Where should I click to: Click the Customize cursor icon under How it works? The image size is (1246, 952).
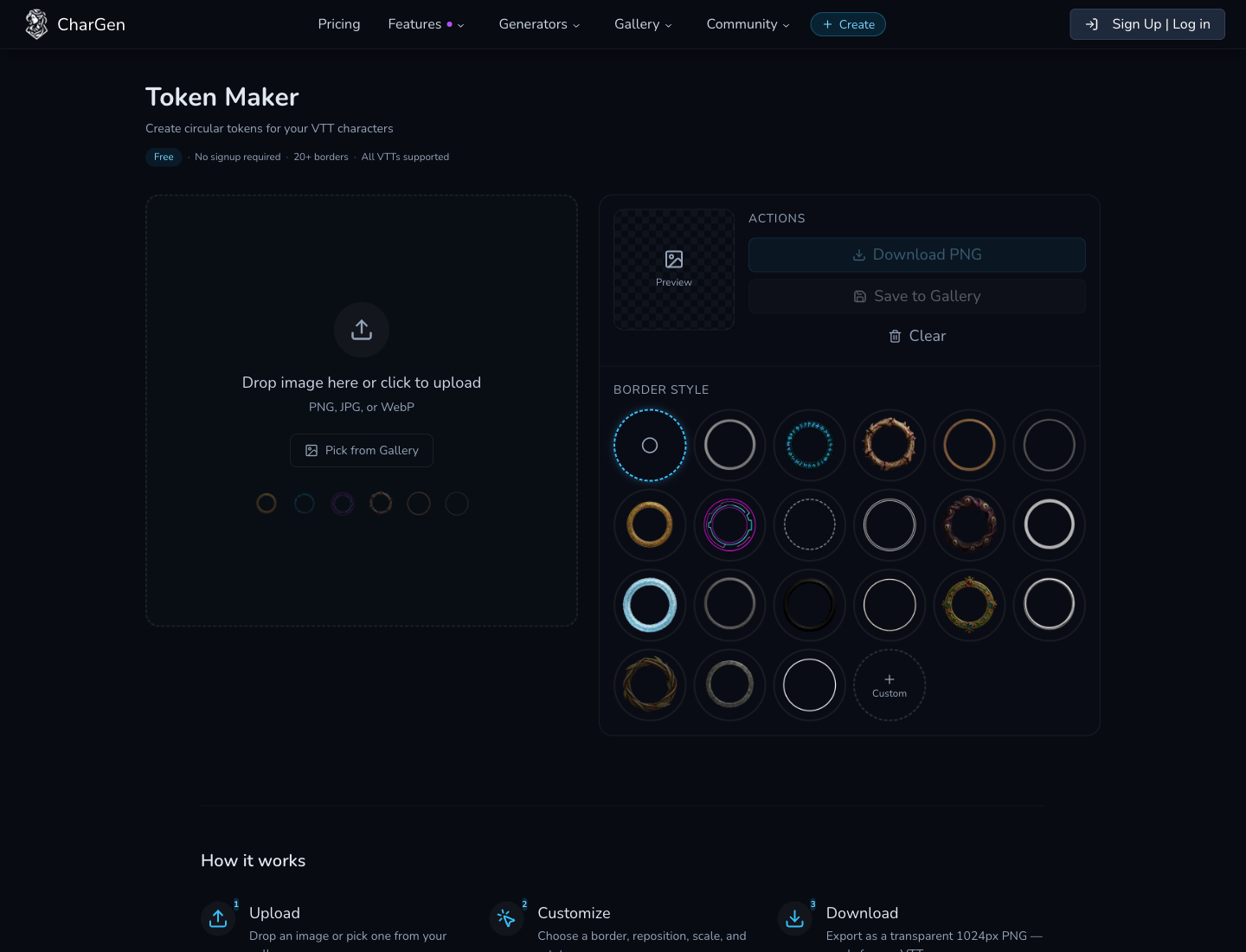tap(507, 918)
